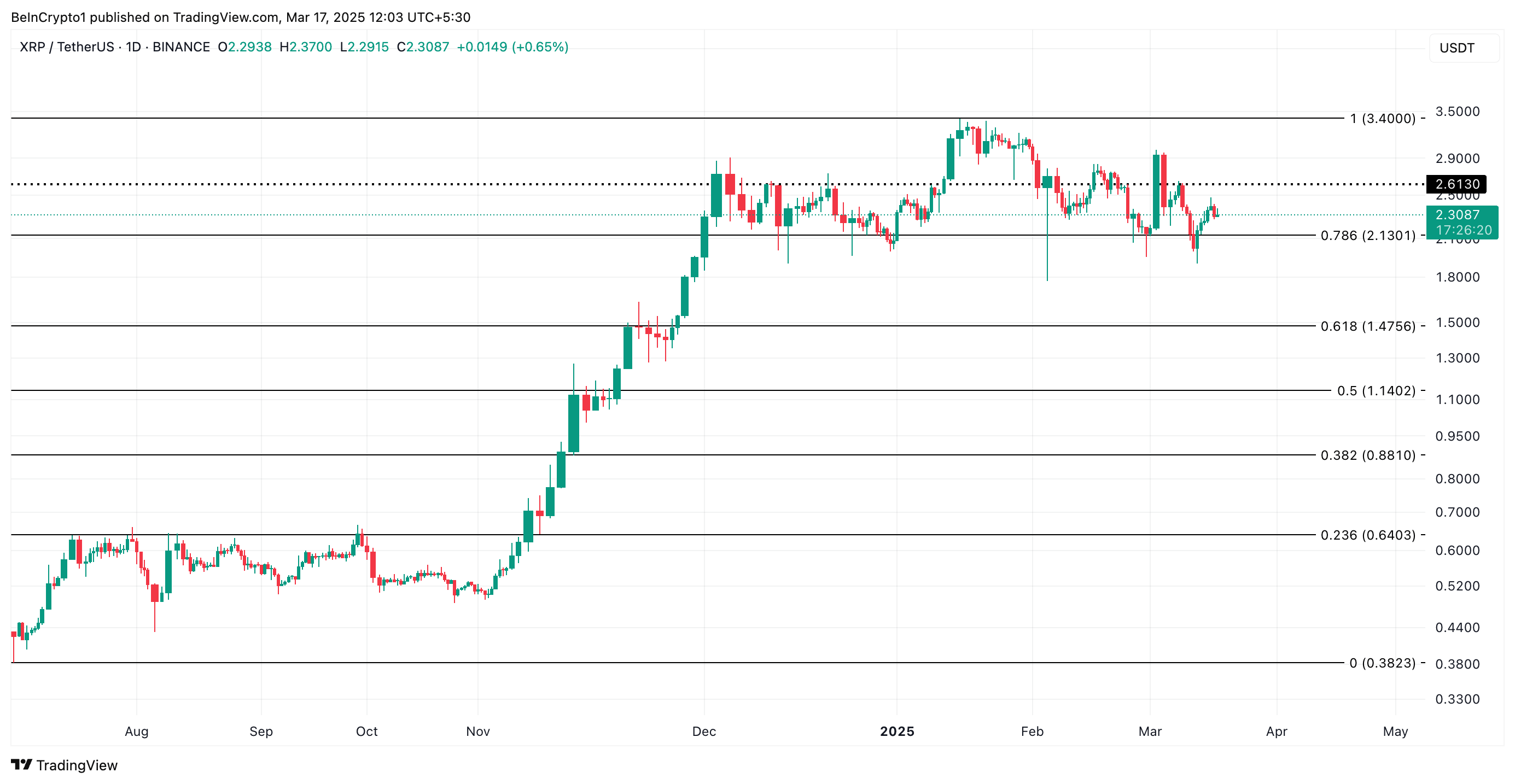This screenshot has width=1515, height=784.
Task: Click the Dec label on time axis
Action: 704,732
